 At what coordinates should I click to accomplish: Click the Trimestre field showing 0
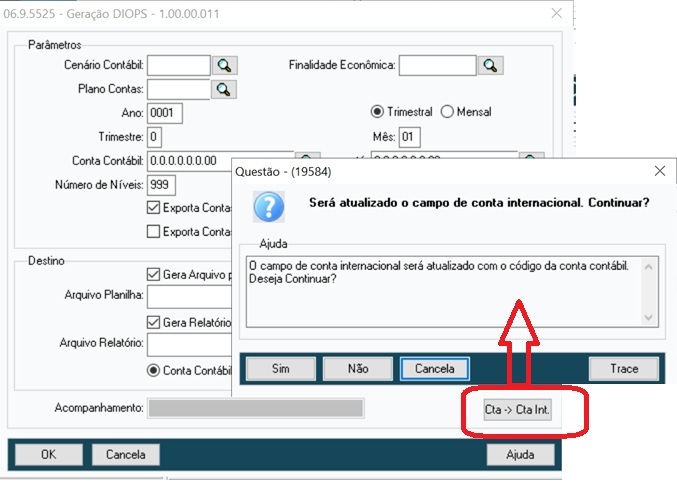(x=155, y=137)
